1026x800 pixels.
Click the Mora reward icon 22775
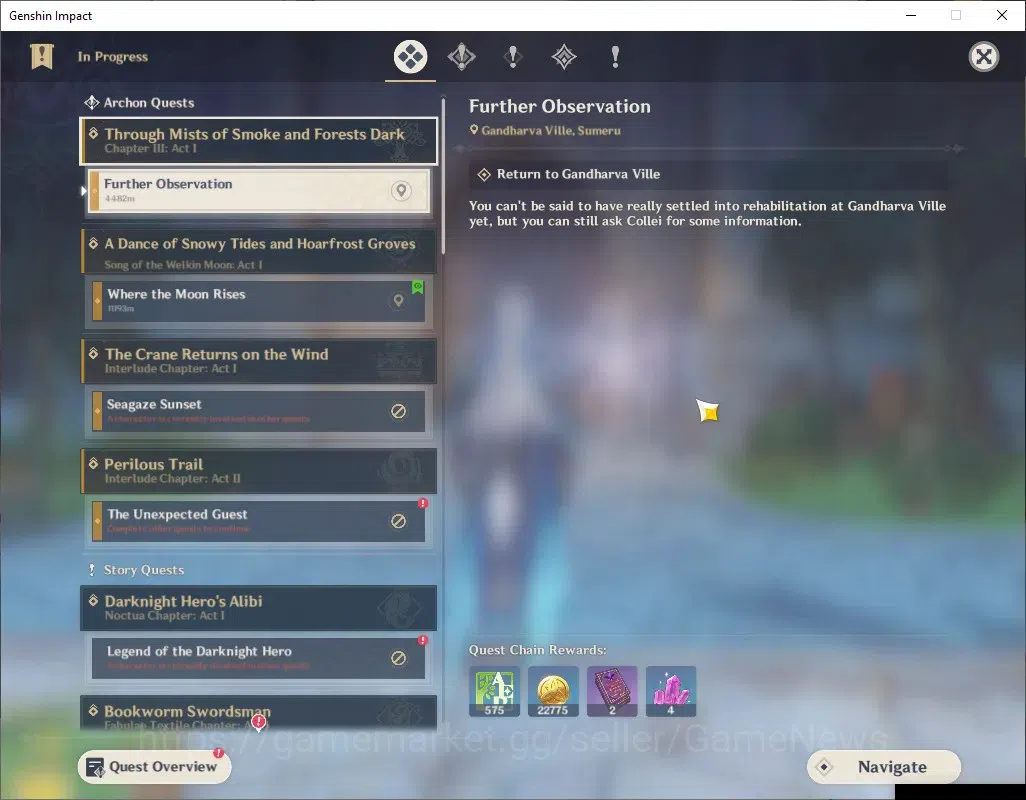click(554, 691)
